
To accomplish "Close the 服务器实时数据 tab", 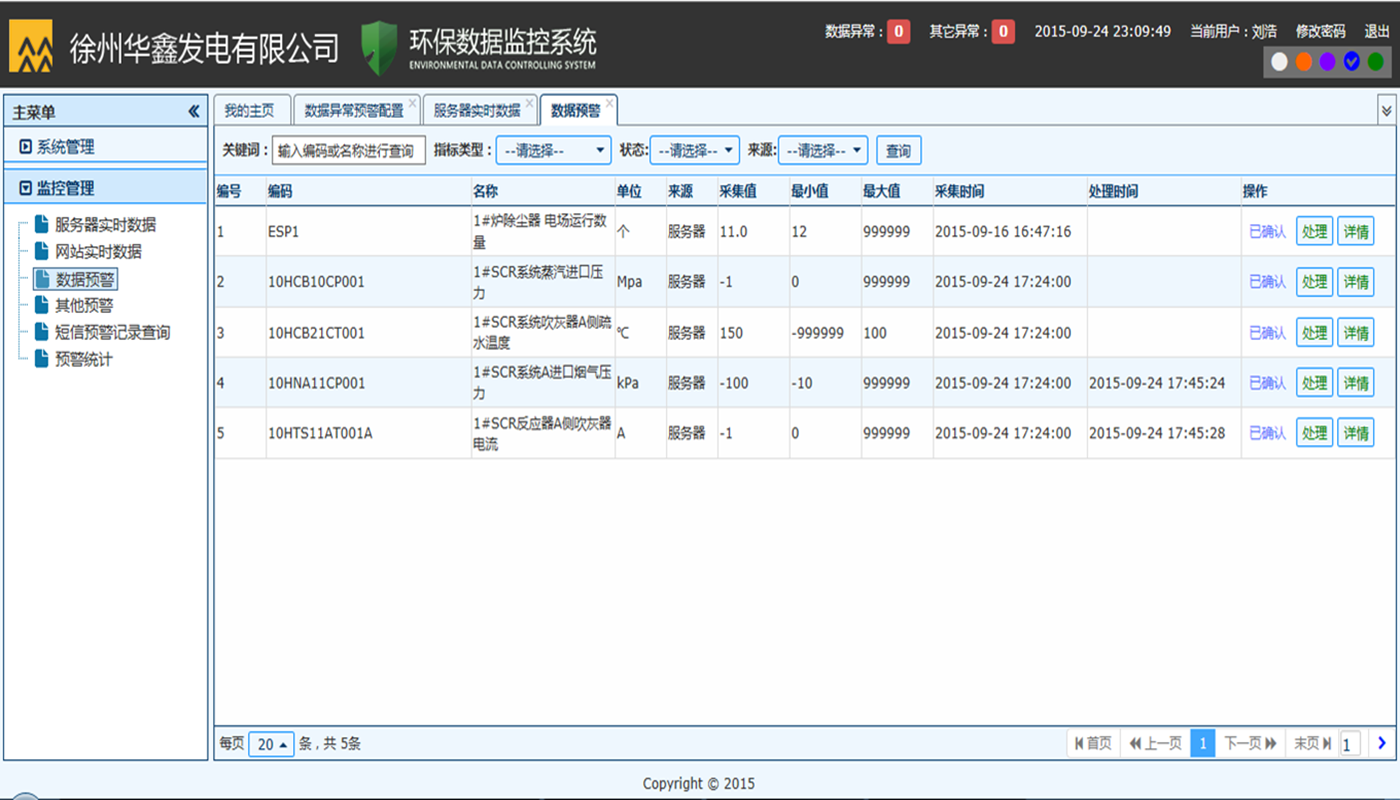I will [530, 103].
